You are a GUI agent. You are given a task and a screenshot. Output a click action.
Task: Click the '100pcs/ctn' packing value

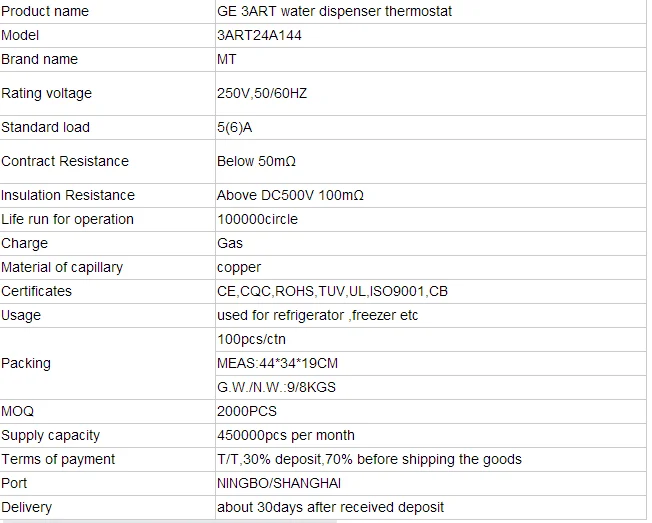[251, 339]
